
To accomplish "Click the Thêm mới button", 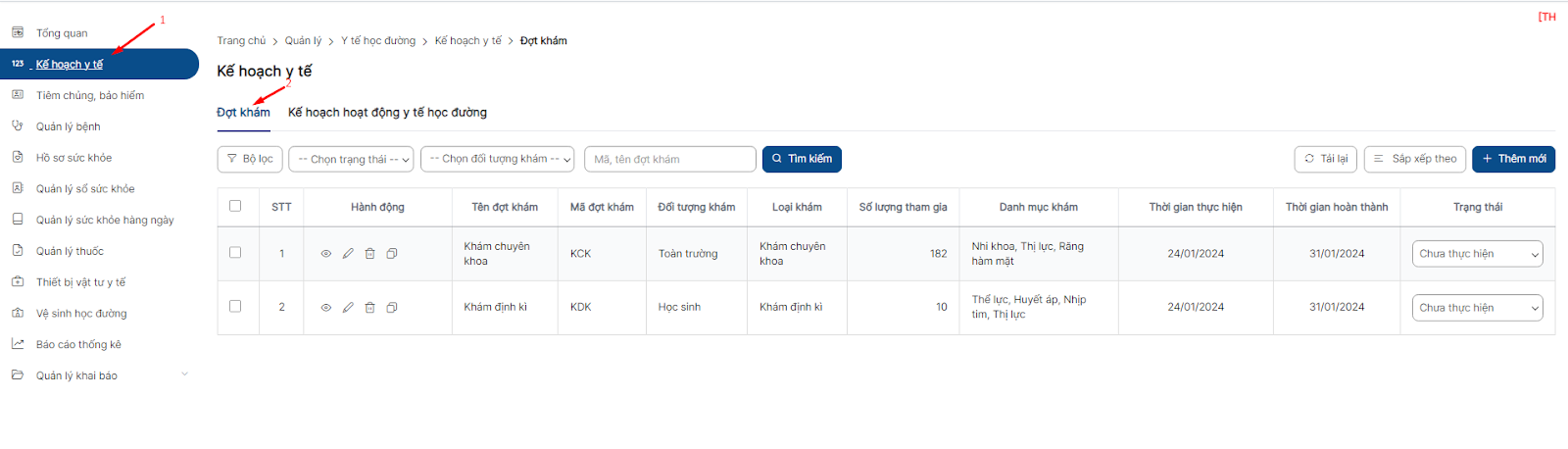I will tap(1512, 159).
